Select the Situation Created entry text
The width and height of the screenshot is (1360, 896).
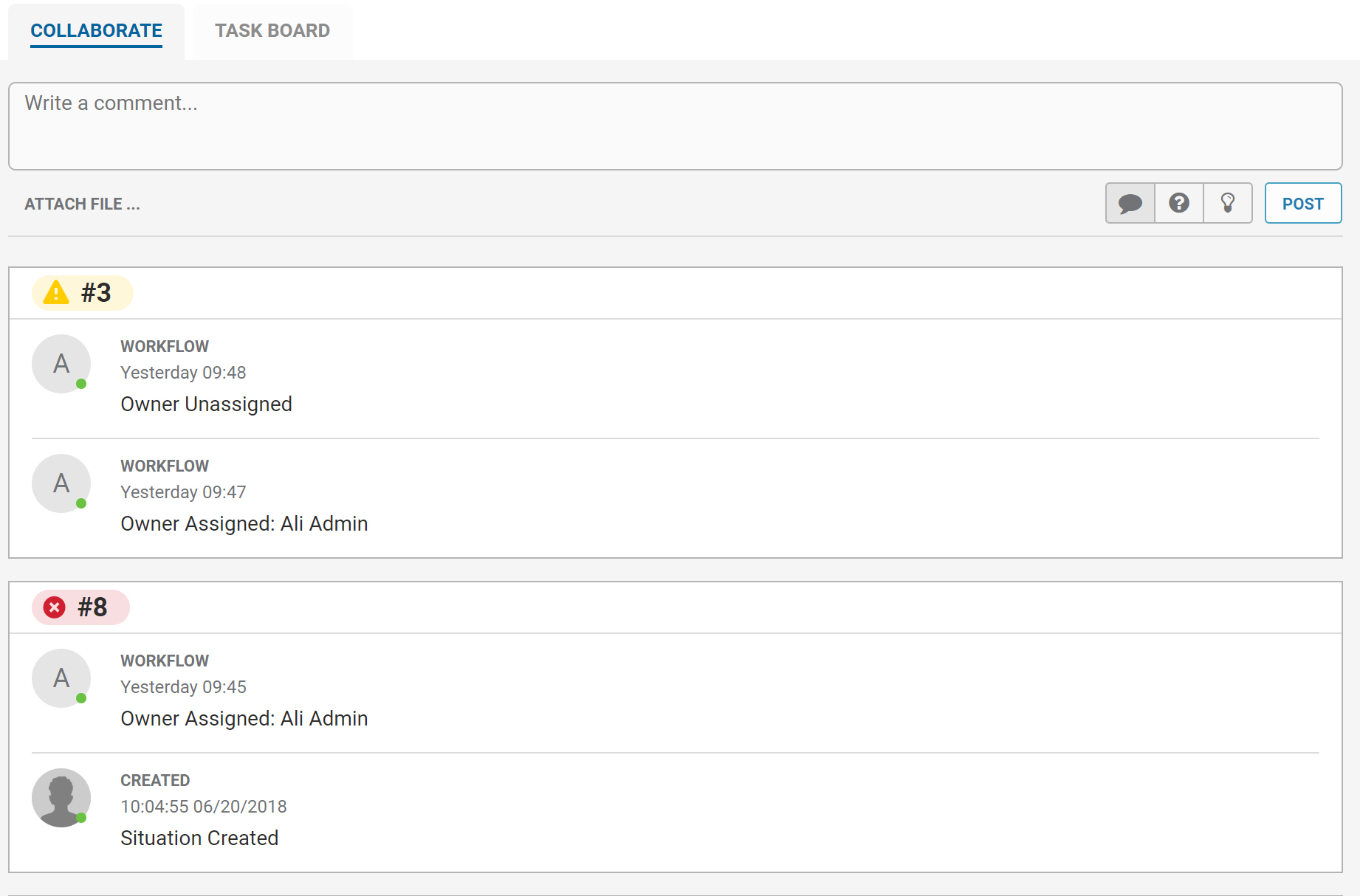point(199,838)
